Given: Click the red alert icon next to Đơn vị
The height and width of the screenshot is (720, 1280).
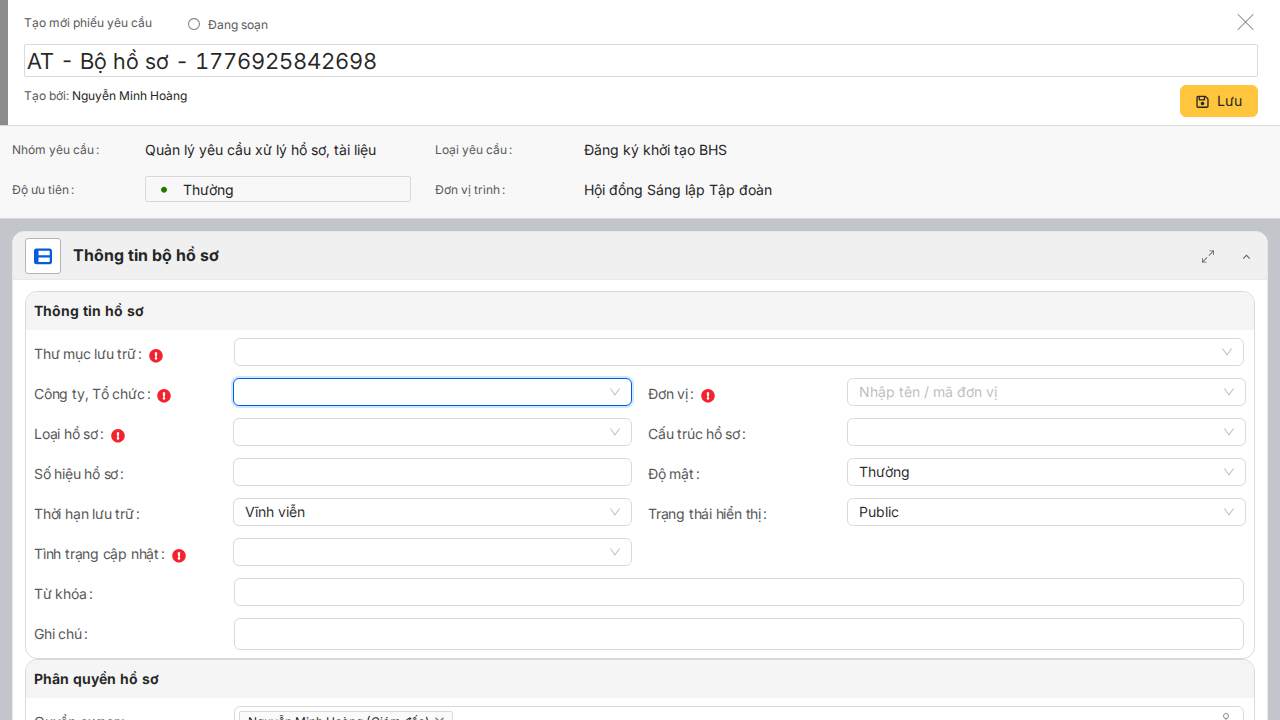Looking at the screenshot, I should click(x=708, y=395).
